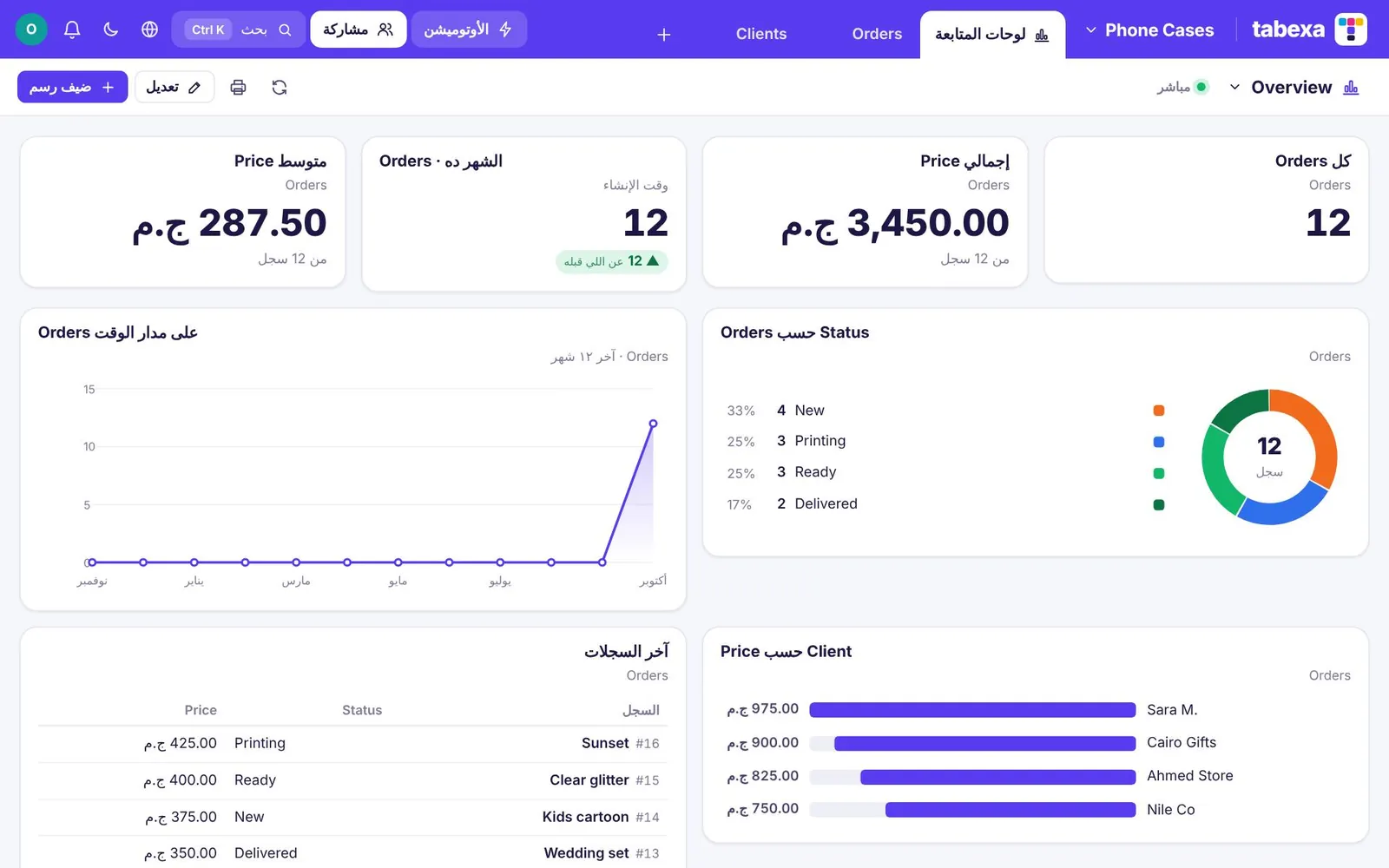This screenshot has height=868, width=1389.
Task: Click the chart icon beside Overview
Action: [1351, 87]
